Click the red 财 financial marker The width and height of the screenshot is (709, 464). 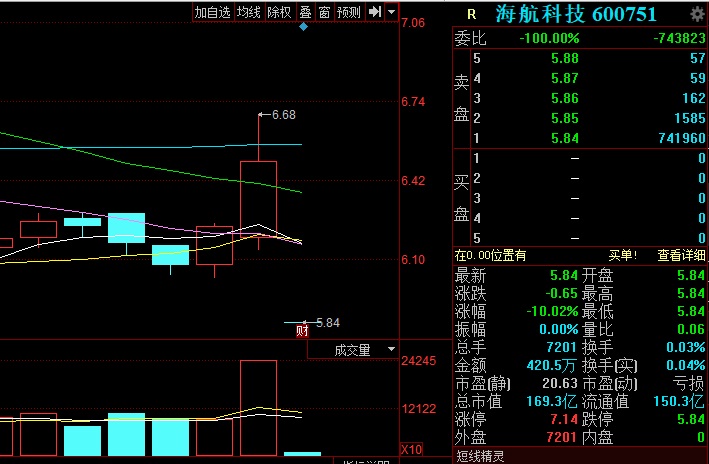click(302, 331)
